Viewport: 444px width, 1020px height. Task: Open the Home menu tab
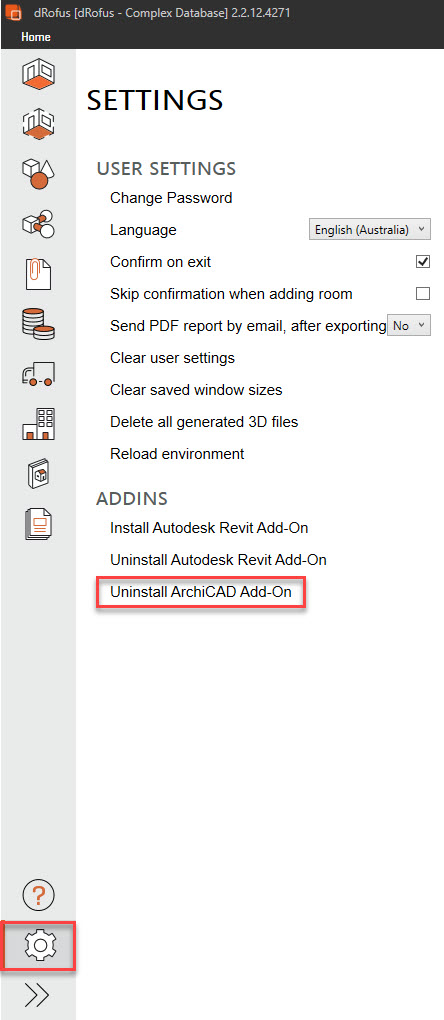coord(36,37)
